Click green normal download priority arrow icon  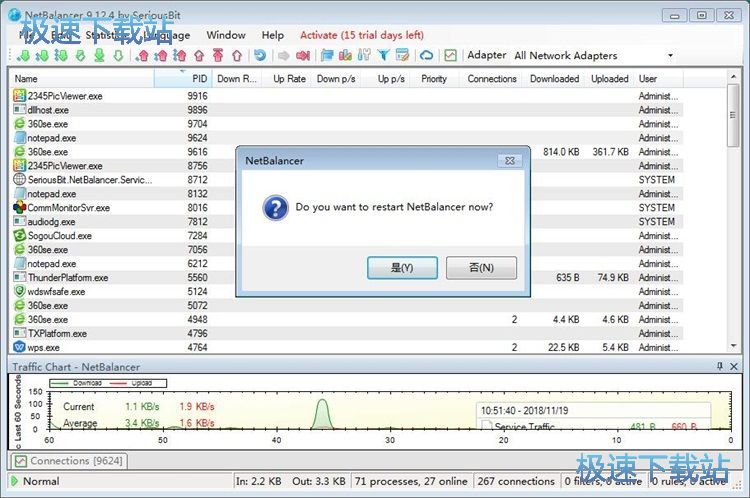[42, 55]
